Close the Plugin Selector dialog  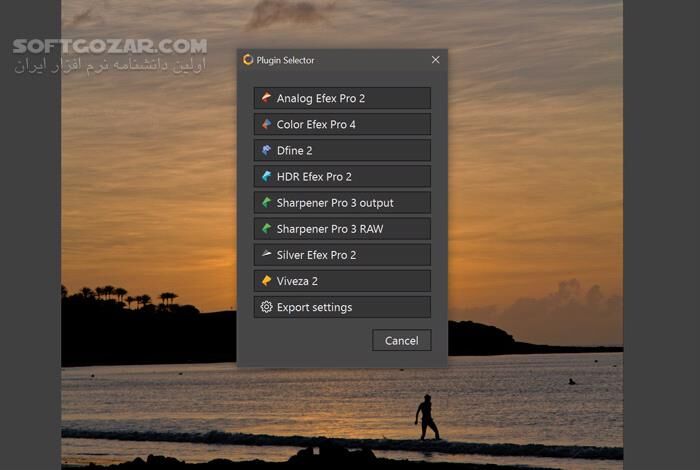pyautogui.click(x=435, y=60)
